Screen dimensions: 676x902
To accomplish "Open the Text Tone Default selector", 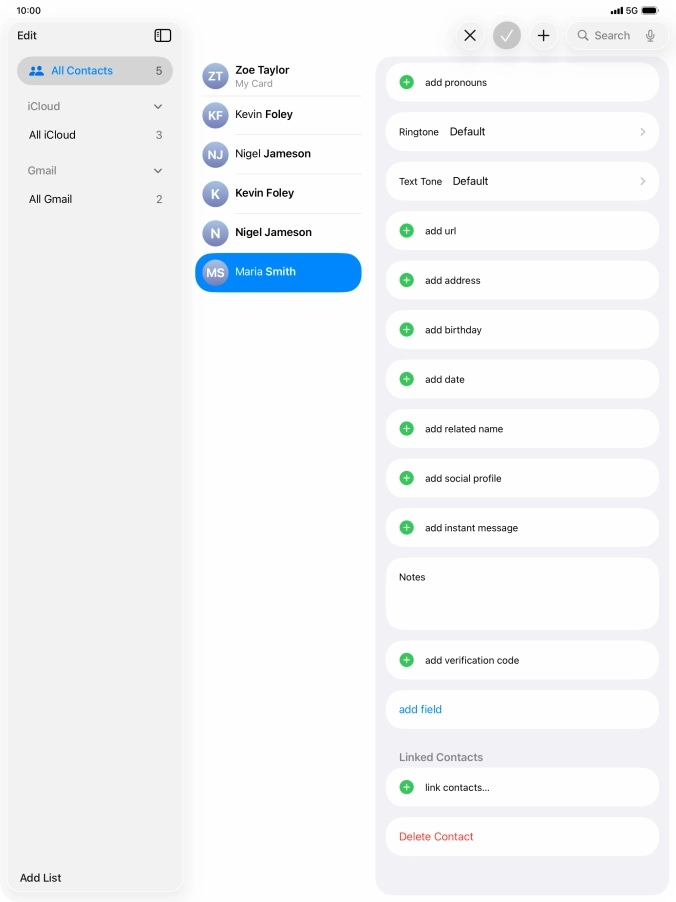I will (522, 181).
